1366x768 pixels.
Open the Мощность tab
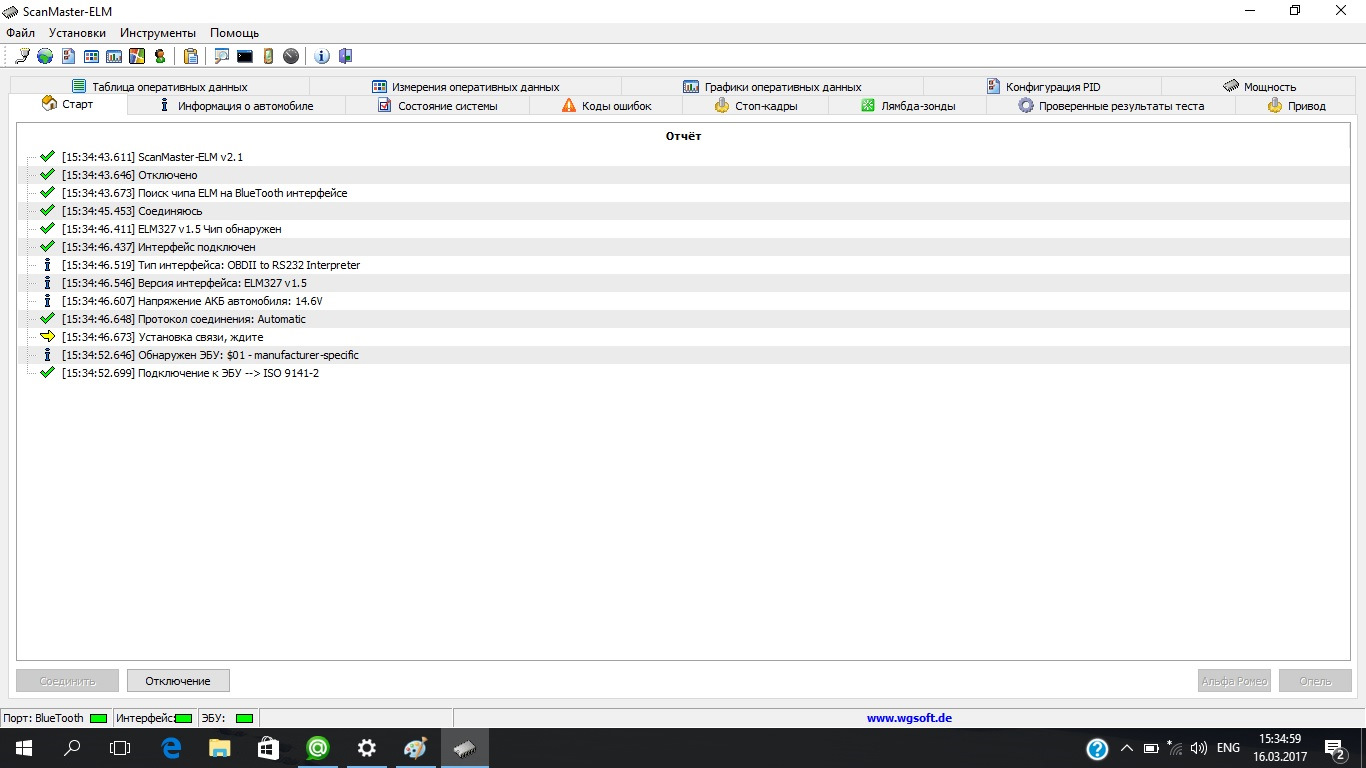pyautogui.click(x=1259, y=87)
